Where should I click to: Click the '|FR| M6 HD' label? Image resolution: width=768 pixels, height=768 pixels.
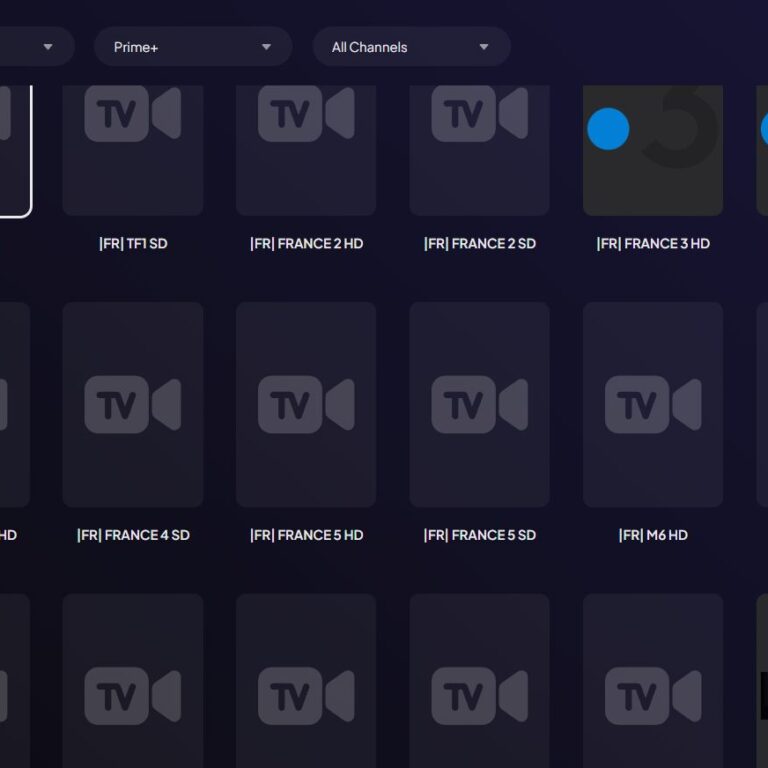point(653,535)
